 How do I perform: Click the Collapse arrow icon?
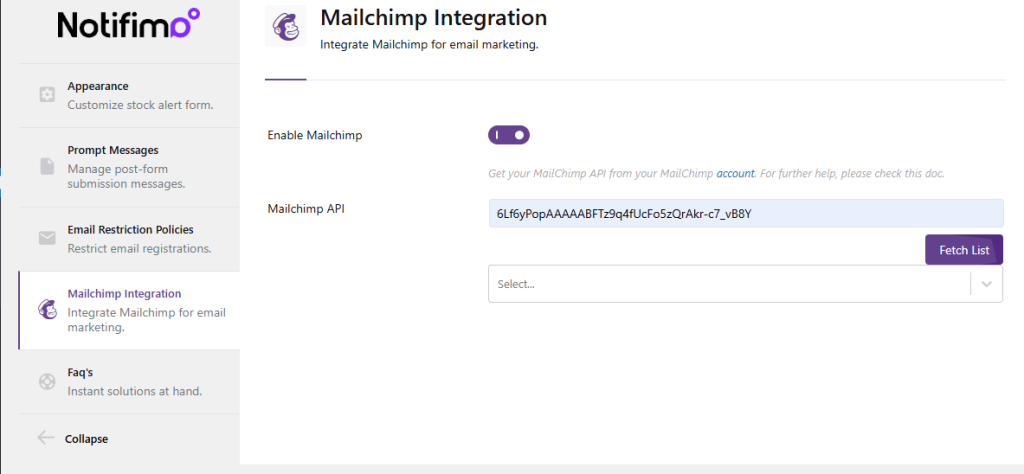46,437
